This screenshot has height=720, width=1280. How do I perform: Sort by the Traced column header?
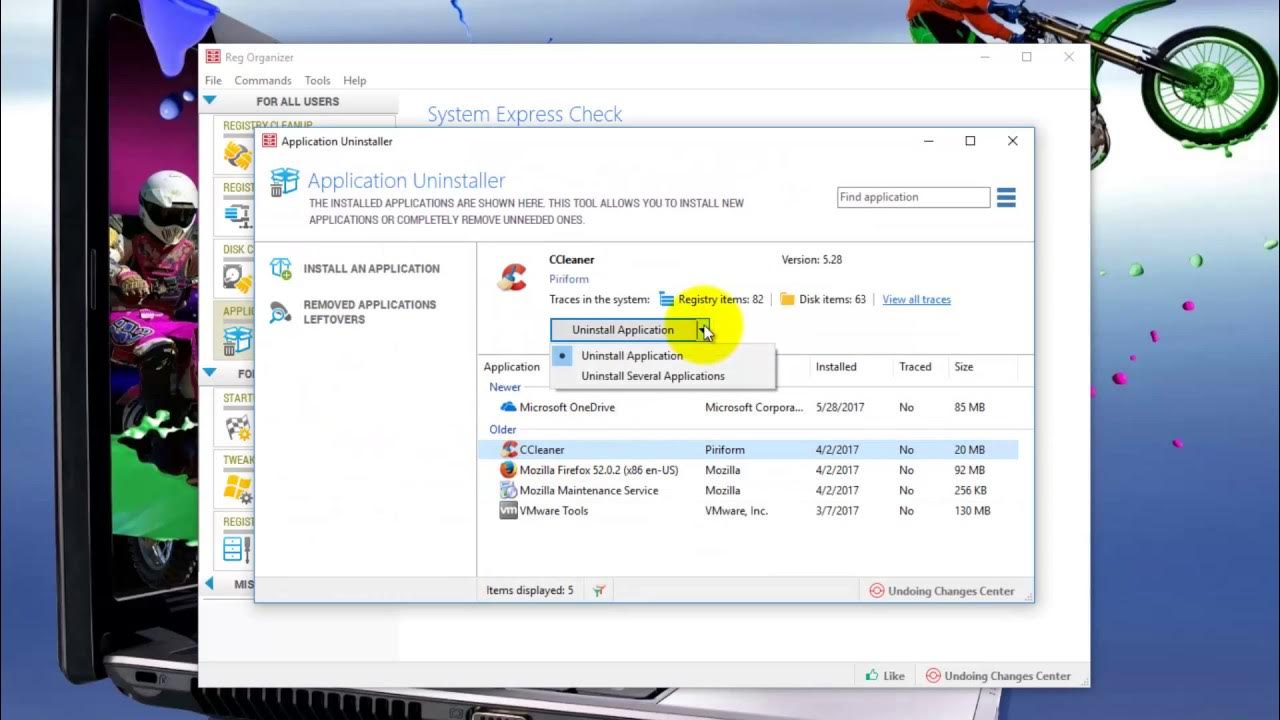tap(915, 367)
